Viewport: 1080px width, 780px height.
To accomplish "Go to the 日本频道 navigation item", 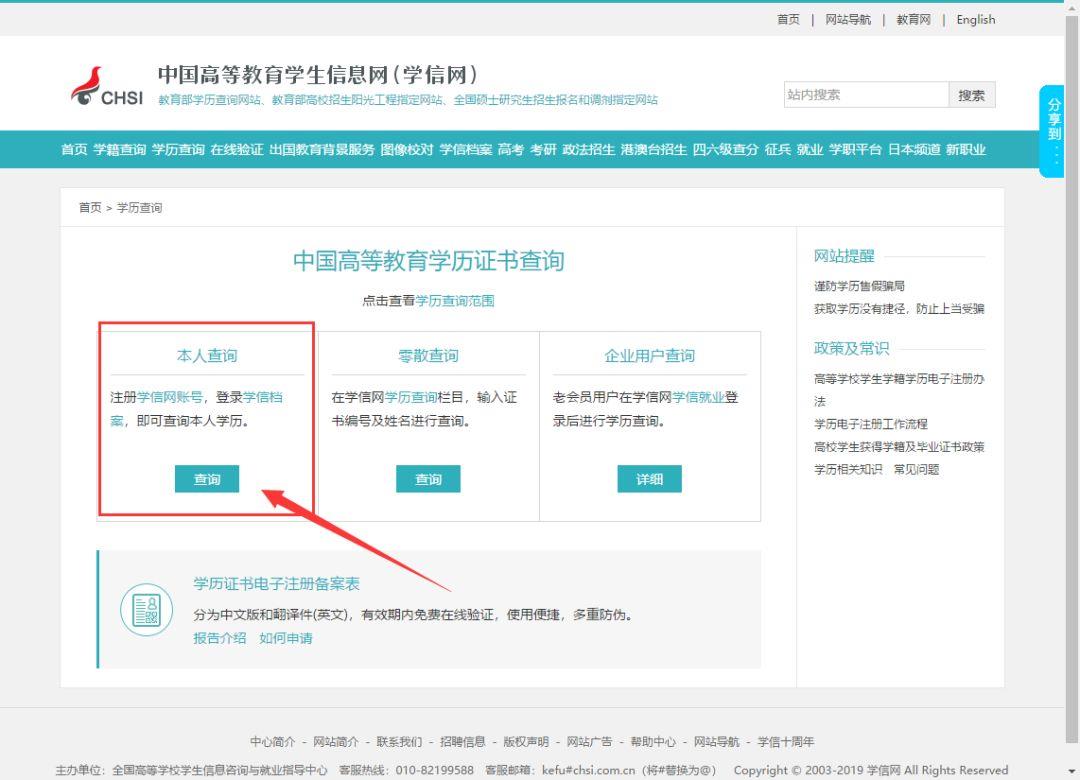I will [914, 150].
